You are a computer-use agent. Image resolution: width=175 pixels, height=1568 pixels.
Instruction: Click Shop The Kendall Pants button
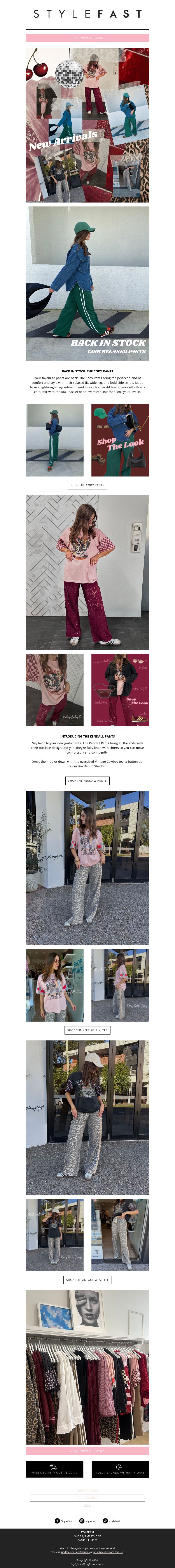click(x=87, y=780)
